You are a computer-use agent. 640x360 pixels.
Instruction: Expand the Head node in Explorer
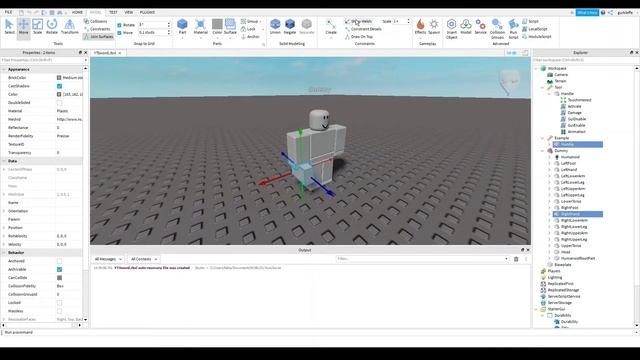(x=549, y=252)
